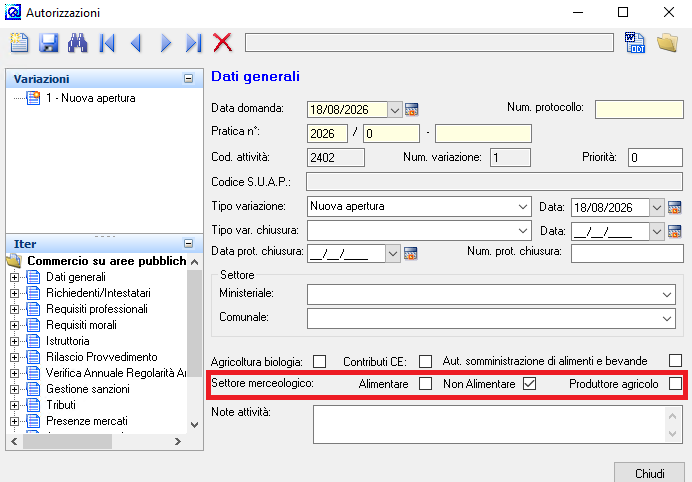Open calendar icon beside Tipo var. chiusura Data

675,231
